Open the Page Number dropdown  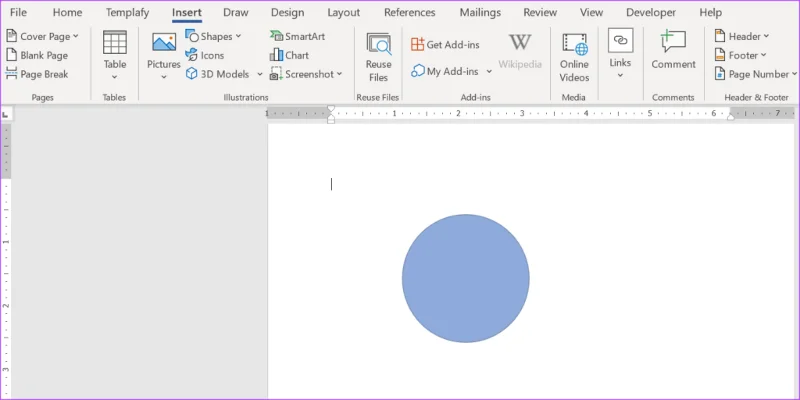pos(756,74)
